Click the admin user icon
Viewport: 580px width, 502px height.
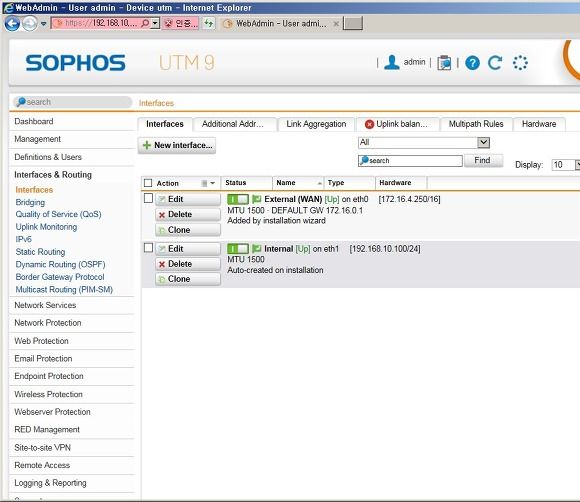[x=391, y=62]
